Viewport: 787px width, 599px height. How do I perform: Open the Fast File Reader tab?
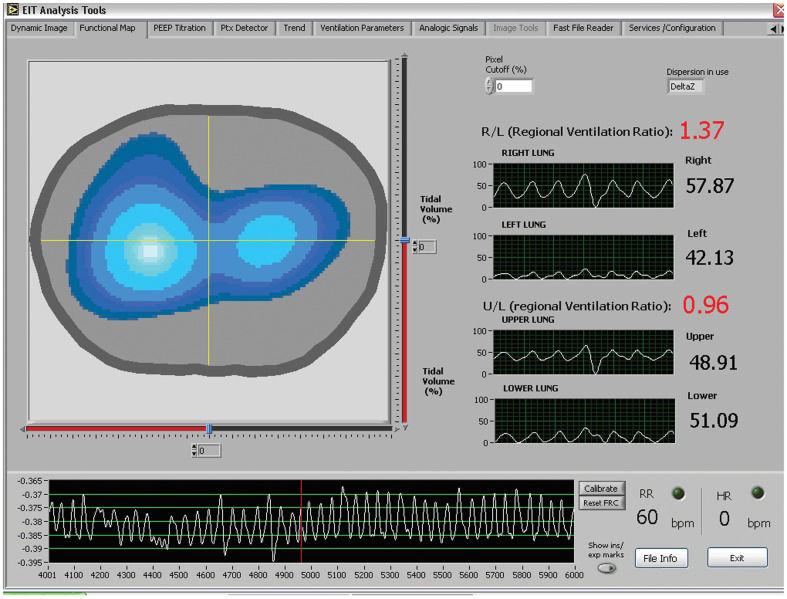[584, 28]
